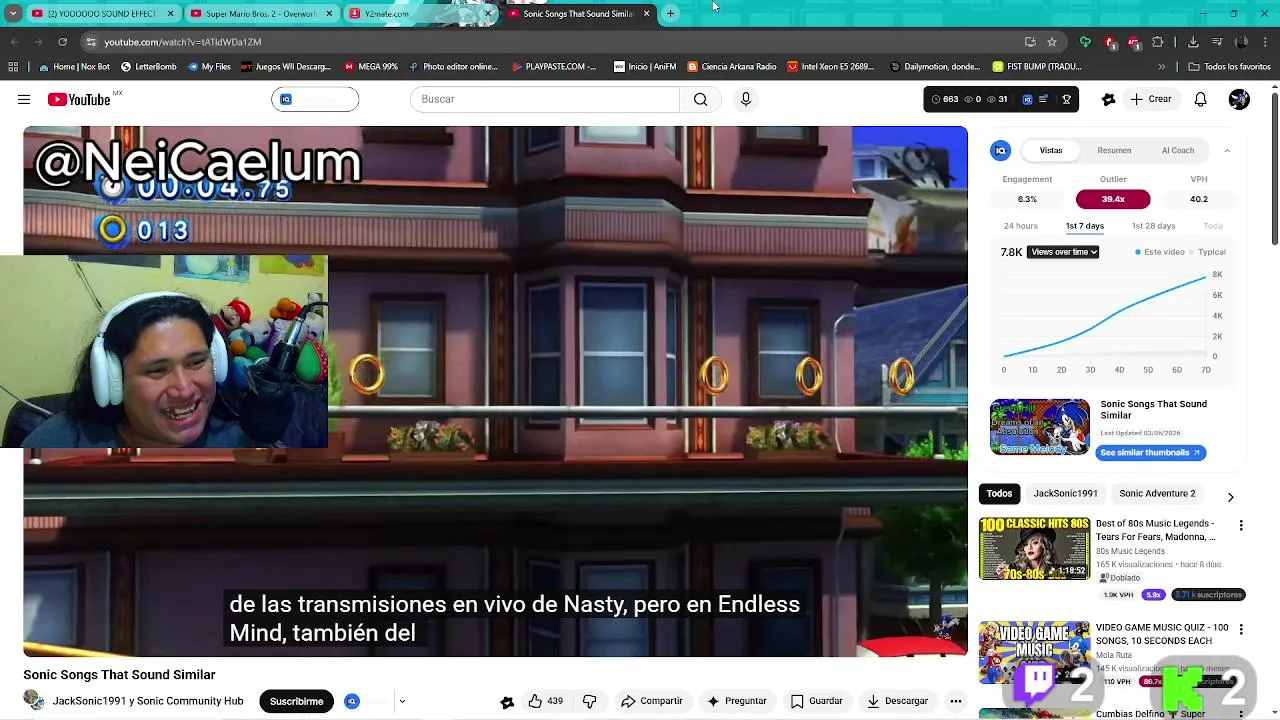1280x720 pixels.
Task: Select the Vistas tab in IQ panel
Action: point(1051,150)
